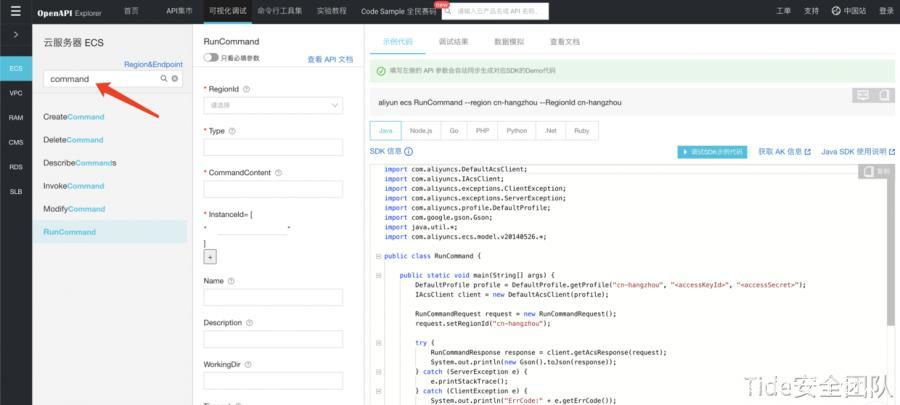This screenshot has width=900, height=405.
Task: Click the 调试SDK示例代码 button
Action: [x=712, y=152]
